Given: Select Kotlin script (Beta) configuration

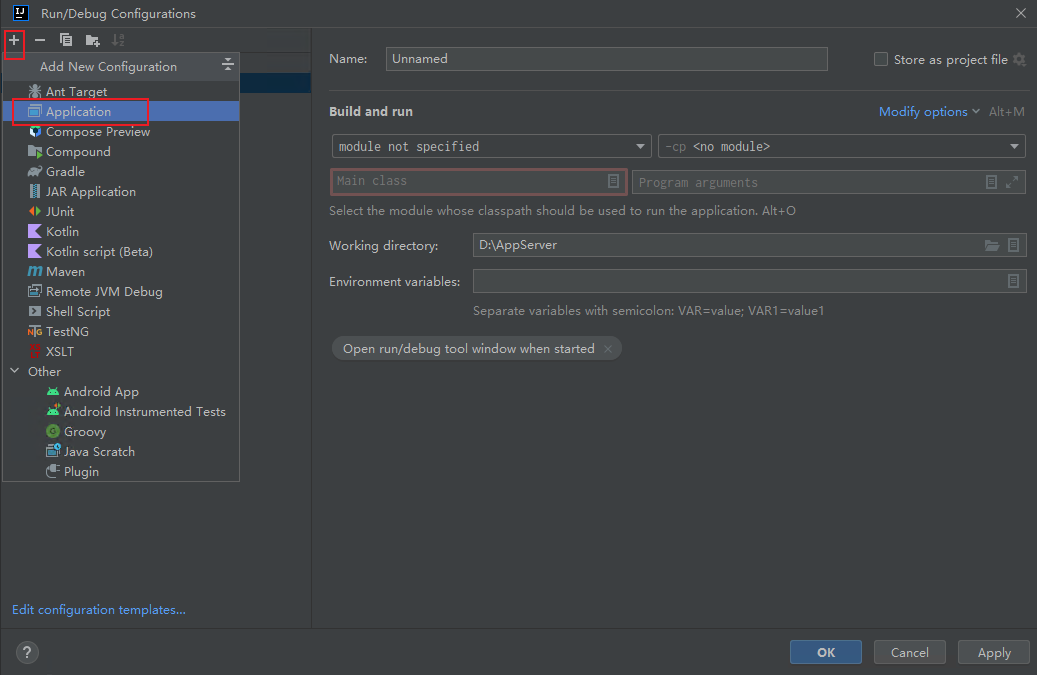Looking at the screenshot, I should pos(121,251).
